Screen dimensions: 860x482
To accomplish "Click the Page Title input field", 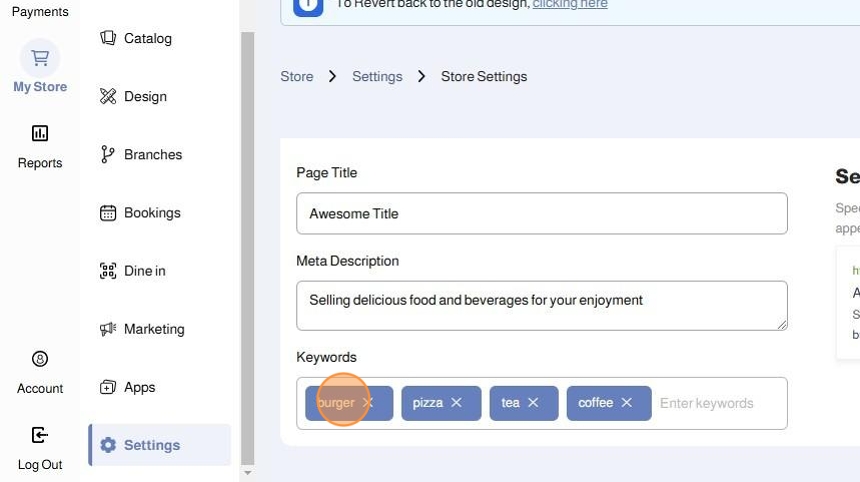I will click(x=541, y=214).
